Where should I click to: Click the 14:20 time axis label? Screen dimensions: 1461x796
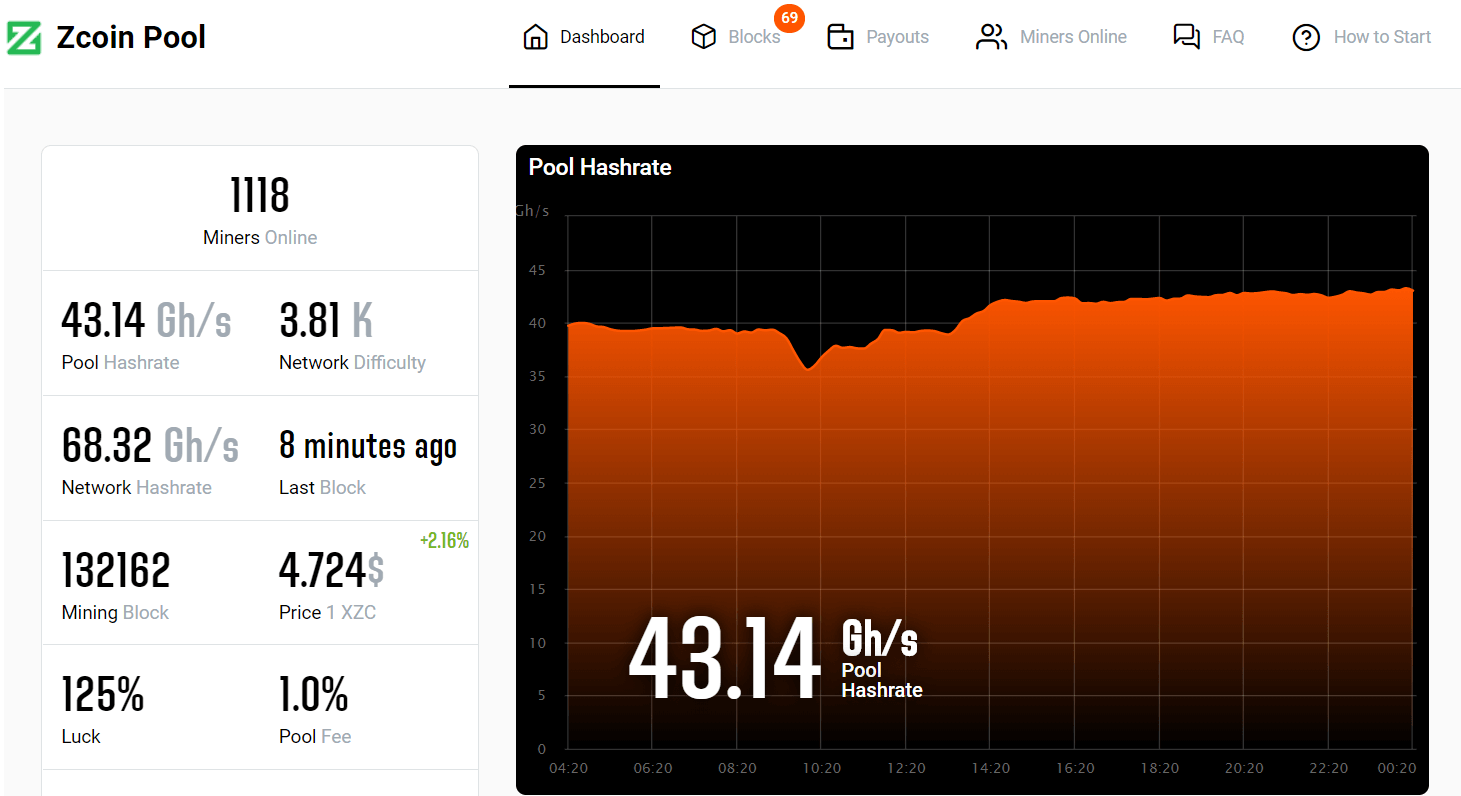[x=990, y=769]
